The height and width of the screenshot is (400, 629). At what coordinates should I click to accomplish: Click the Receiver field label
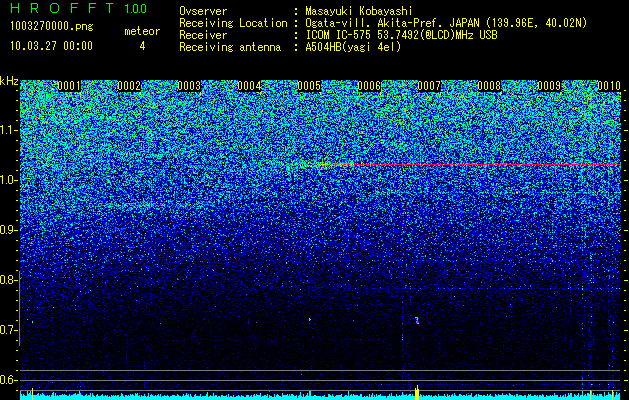[x=203, y=35]
